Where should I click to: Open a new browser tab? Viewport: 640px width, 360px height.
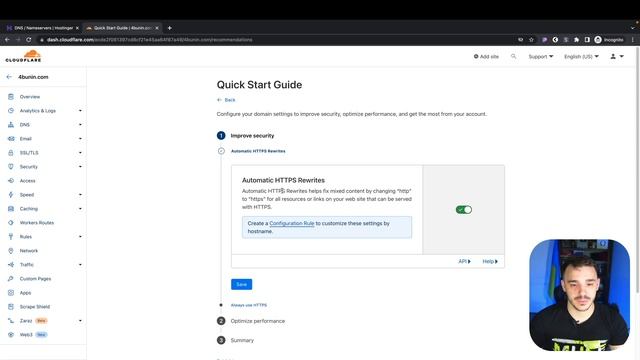(169, 28)
